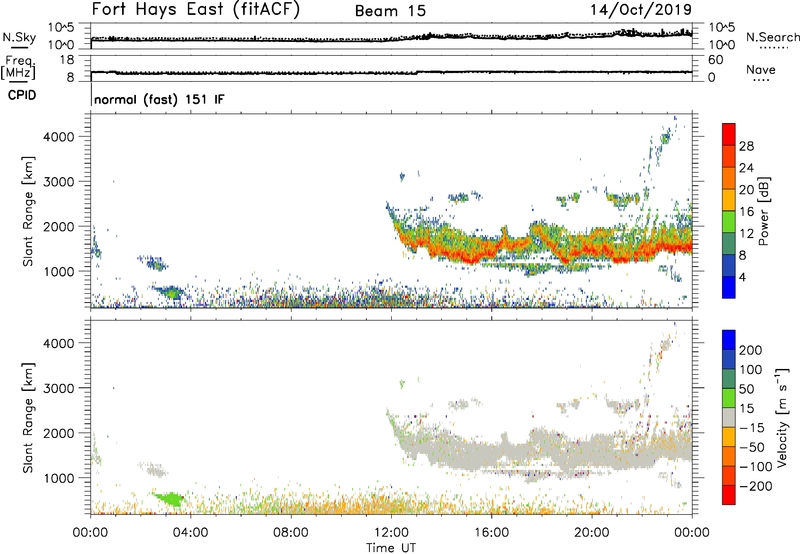The height and width of the screenshot is (554, 800).
Task: Click '4000' on the power panel axis
Action: 58,137
